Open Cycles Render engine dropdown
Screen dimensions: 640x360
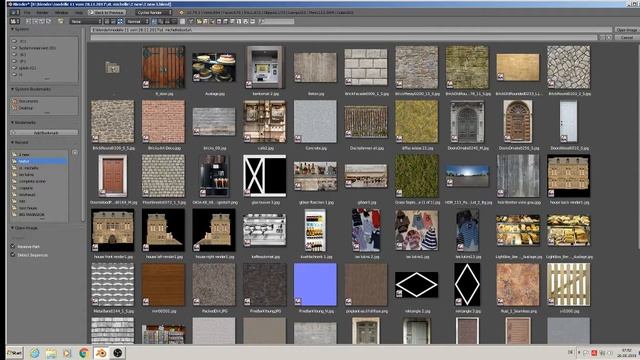(x=154, y=13)
